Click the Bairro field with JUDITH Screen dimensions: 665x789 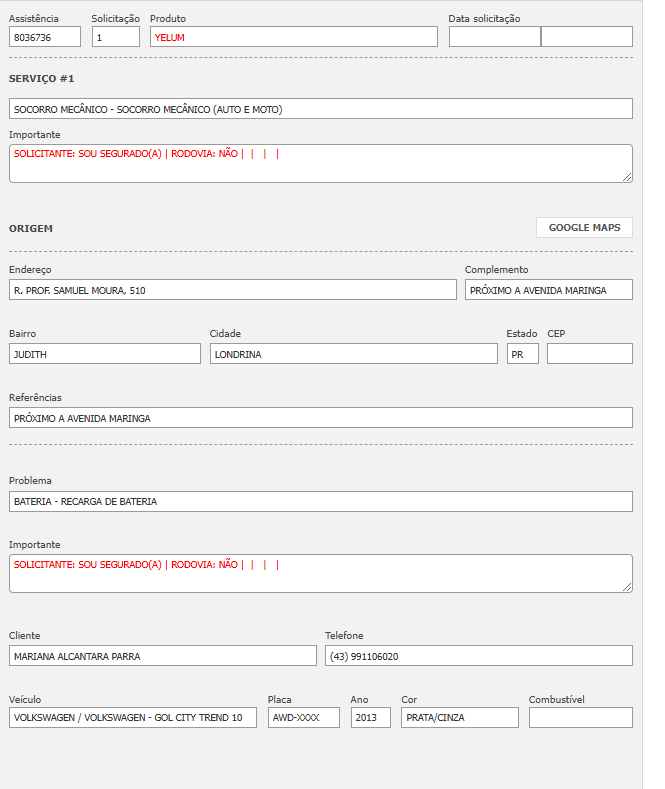pyautogui.click(x=105, y=354)
